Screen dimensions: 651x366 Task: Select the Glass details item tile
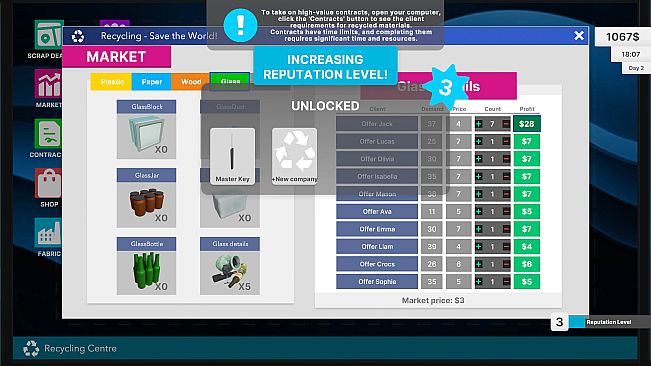(230, 266)
